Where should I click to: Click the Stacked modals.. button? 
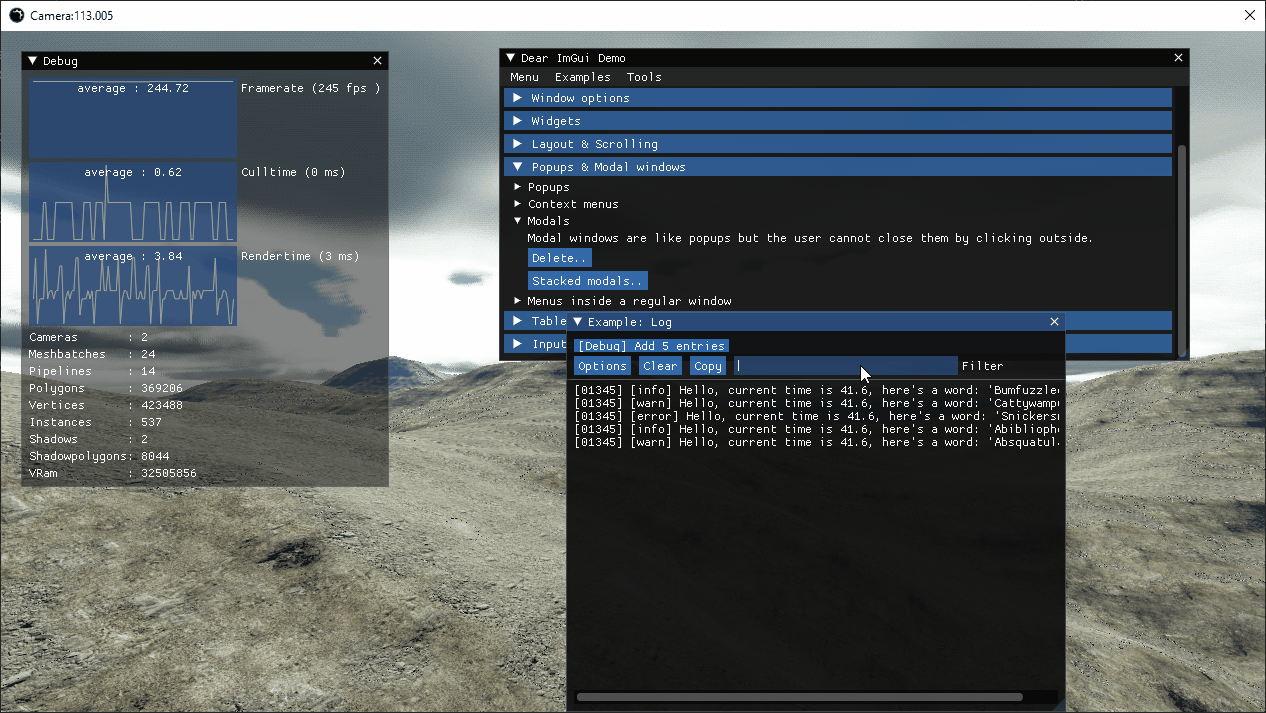[587, 281]
